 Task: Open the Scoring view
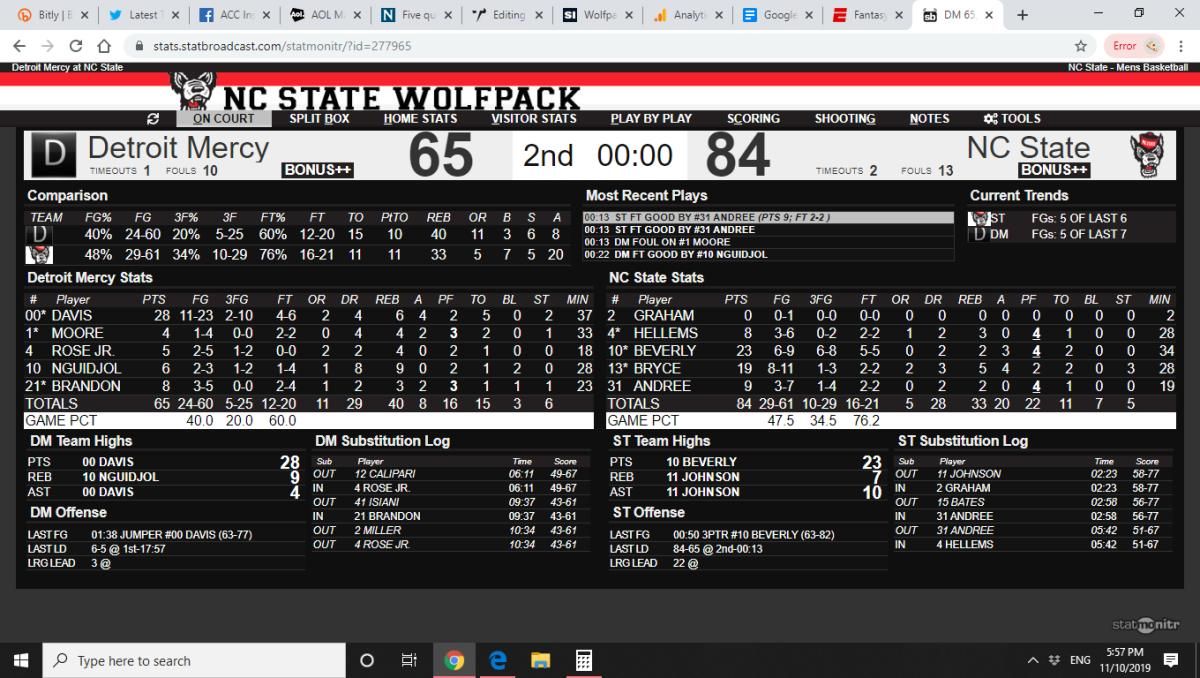click(x=753, y=119)
